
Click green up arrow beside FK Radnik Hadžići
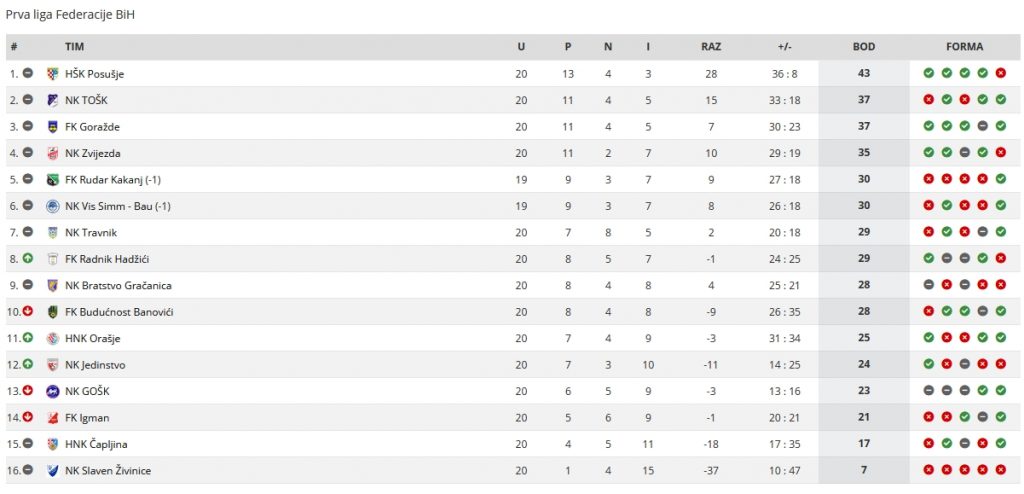tap(27, 258)
